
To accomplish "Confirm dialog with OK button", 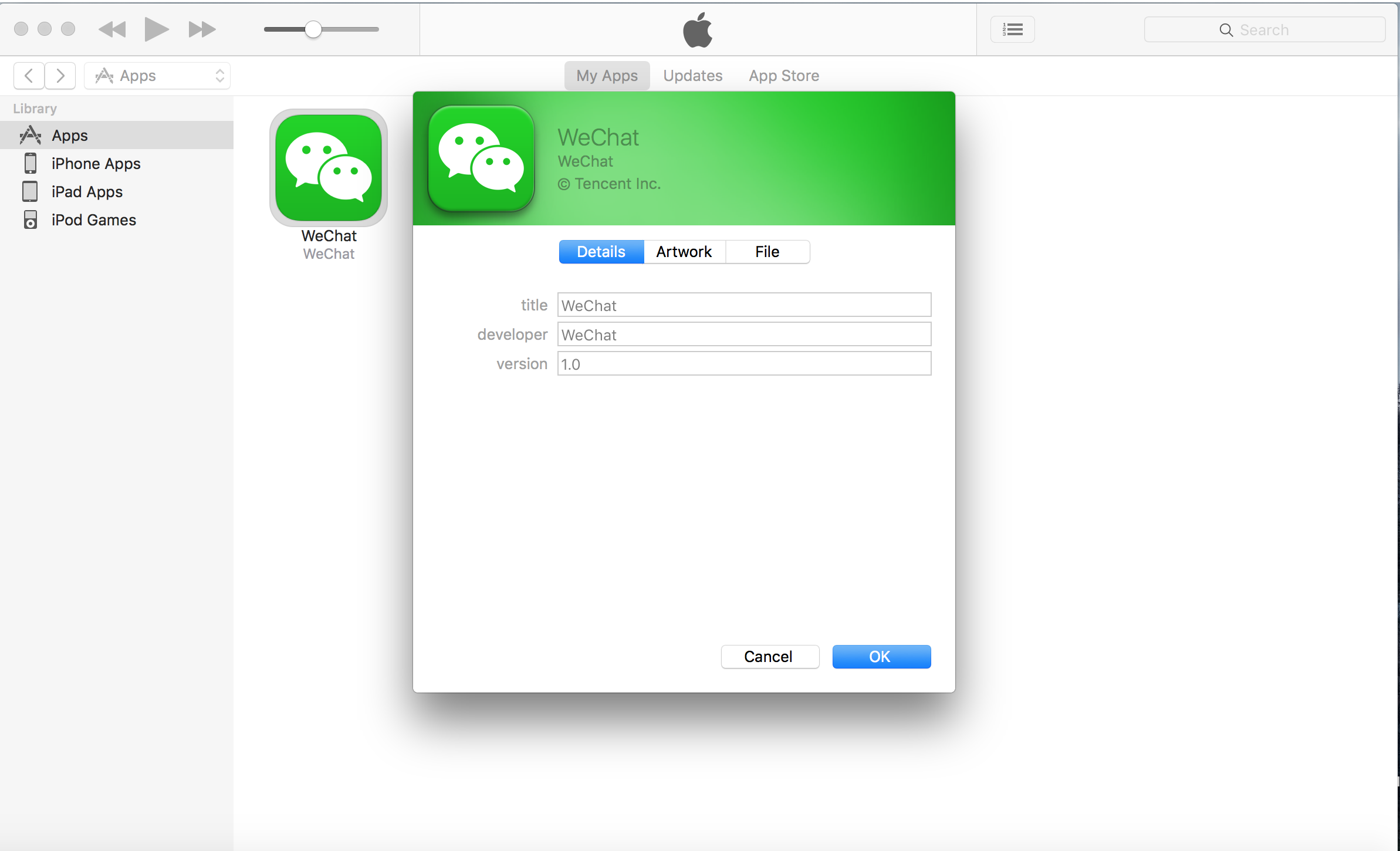I will [881, 657].
